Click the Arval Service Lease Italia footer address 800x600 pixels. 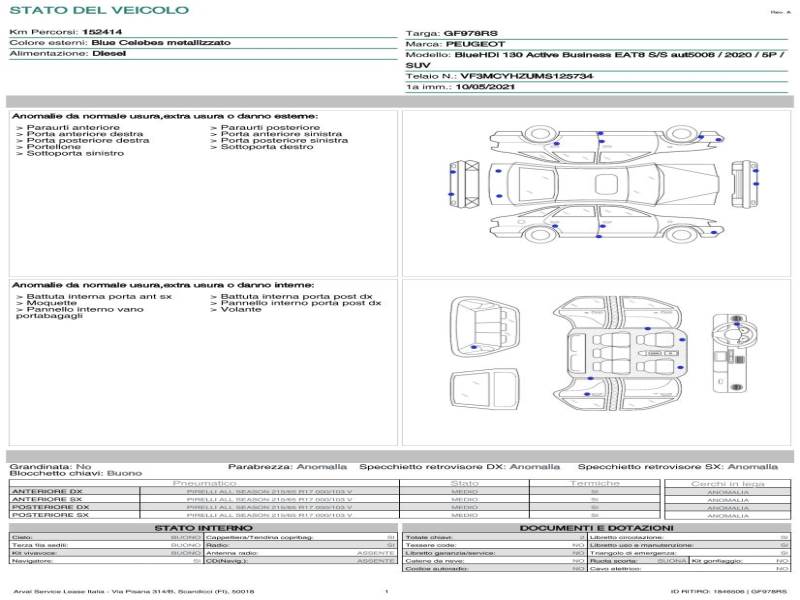point(134,591)
